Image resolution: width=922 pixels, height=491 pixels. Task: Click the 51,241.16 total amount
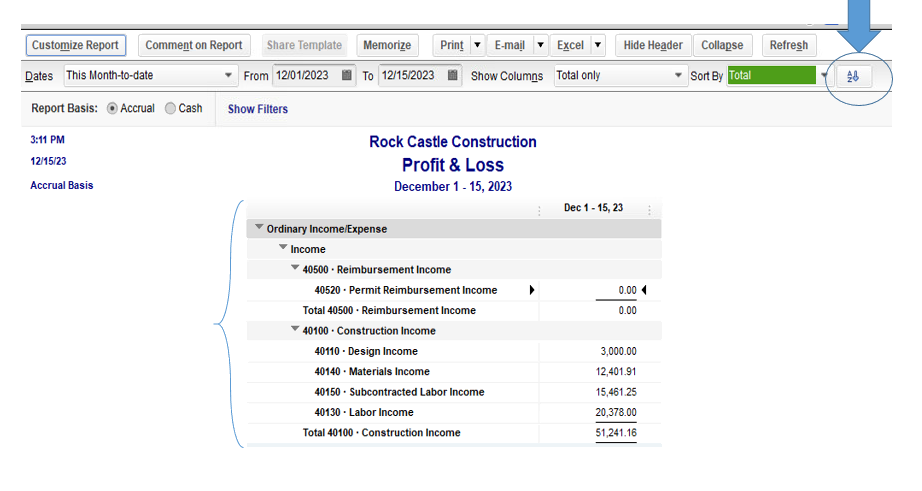pos(616,433)
